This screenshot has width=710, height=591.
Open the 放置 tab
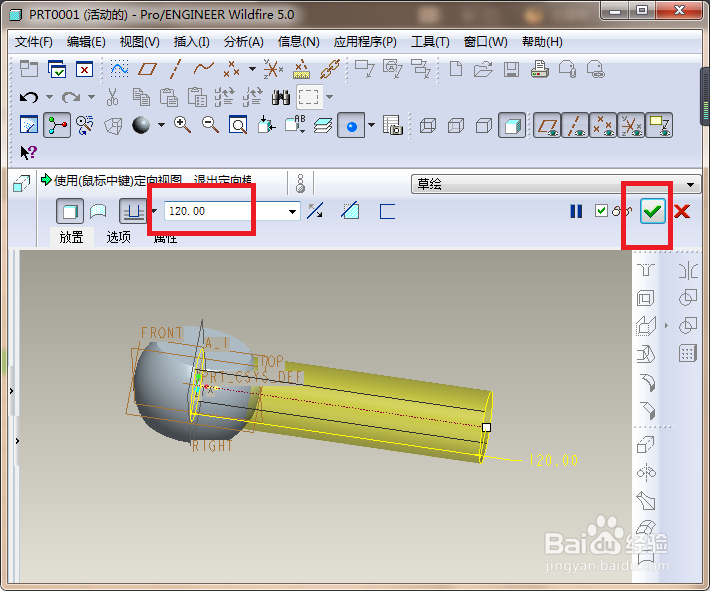coord(71,237)
